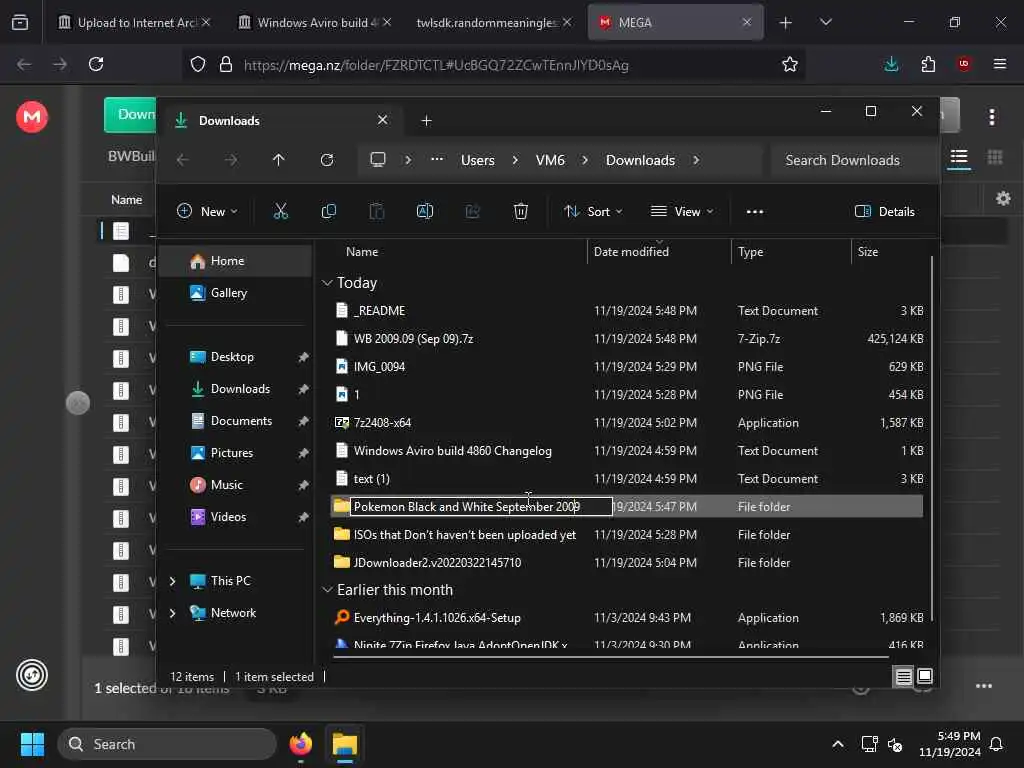Screen dimensions: 1024x768
Task: Select ISOs that Don't haven't been uploaded folder
Action: [x=627, y=535]
